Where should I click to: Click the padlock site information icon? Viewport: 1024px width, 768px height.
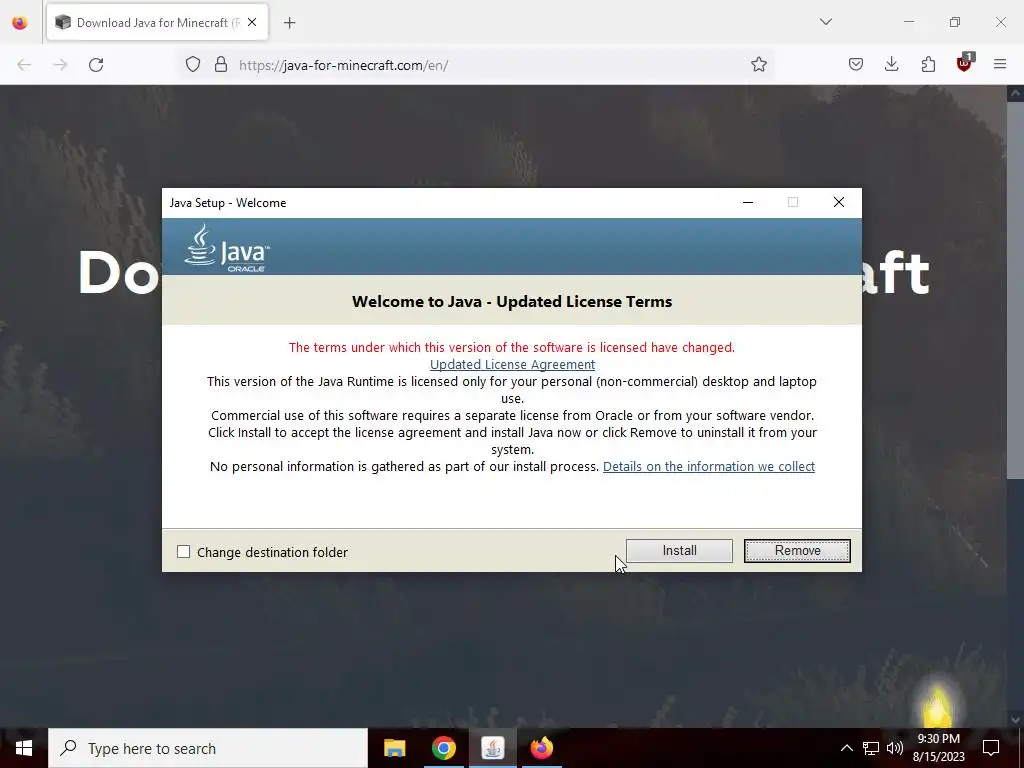pos(221,65)
